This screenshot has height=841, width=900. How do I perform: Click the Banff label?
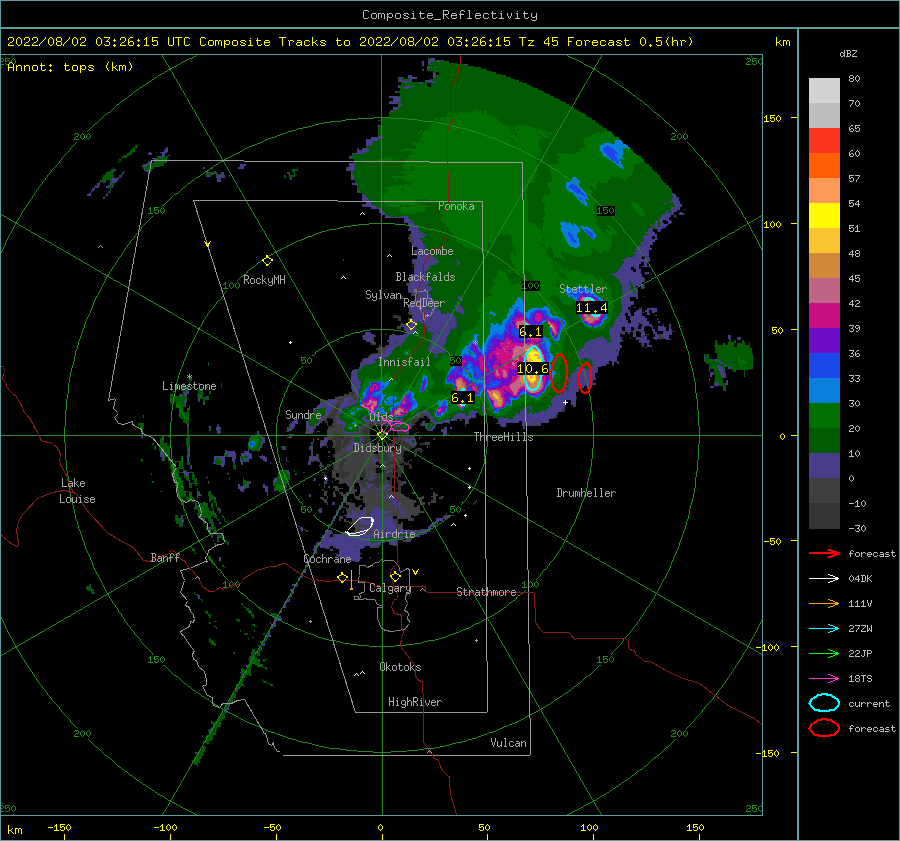[165, 557]
